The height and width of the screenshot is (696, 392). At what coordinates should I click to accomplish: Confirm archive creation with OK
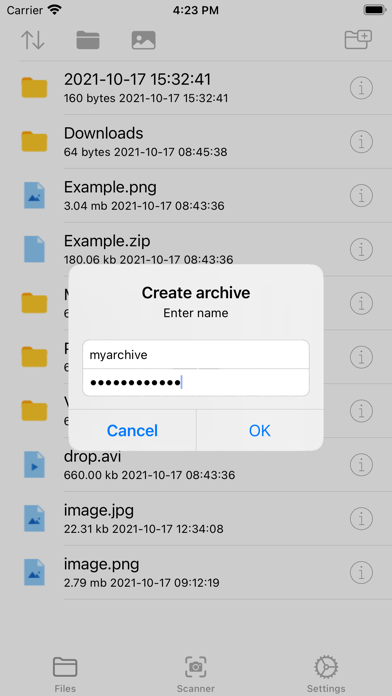(260, 431)
